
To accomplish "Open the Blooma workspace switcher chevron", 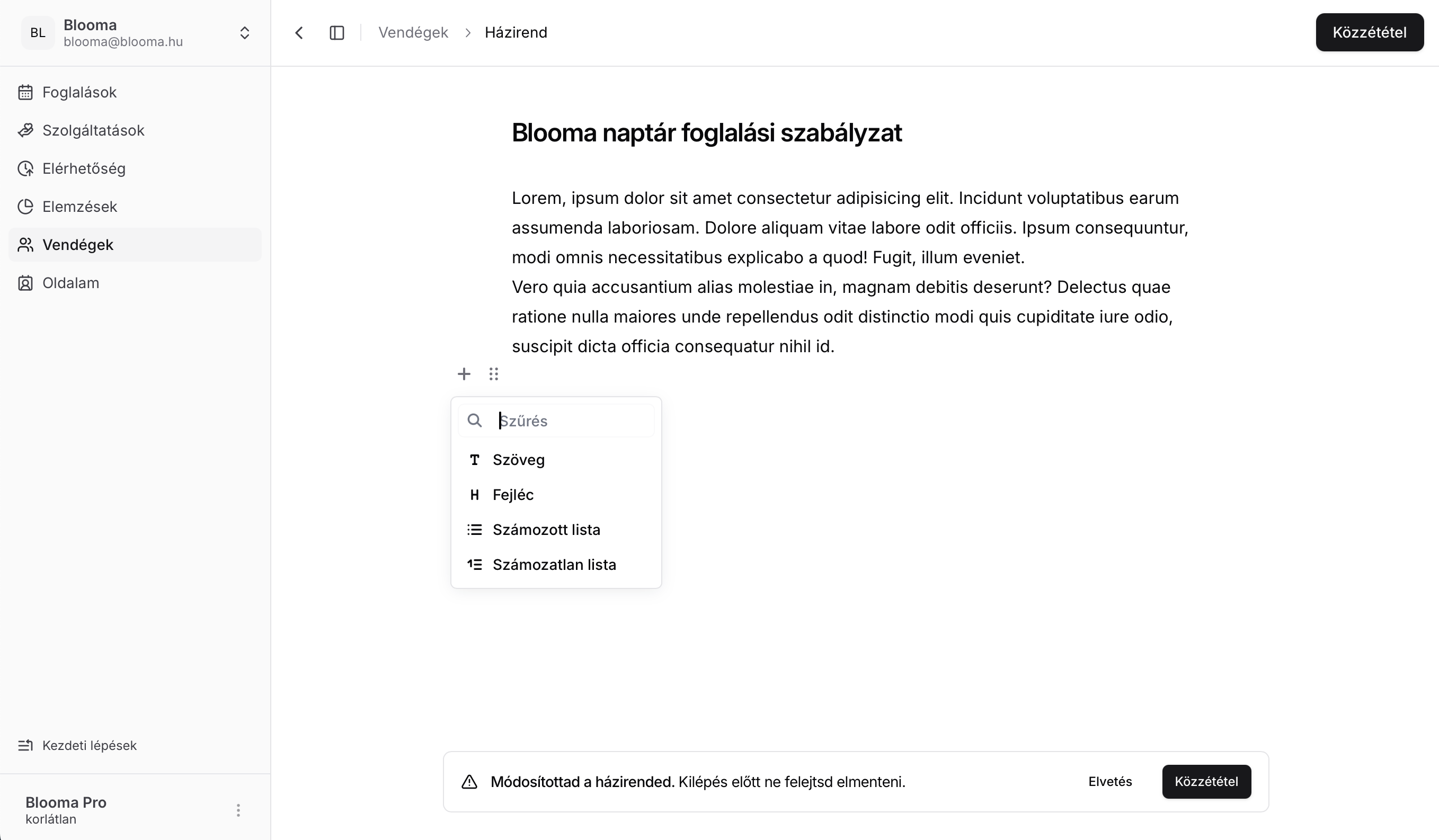I will pos(244,32).
